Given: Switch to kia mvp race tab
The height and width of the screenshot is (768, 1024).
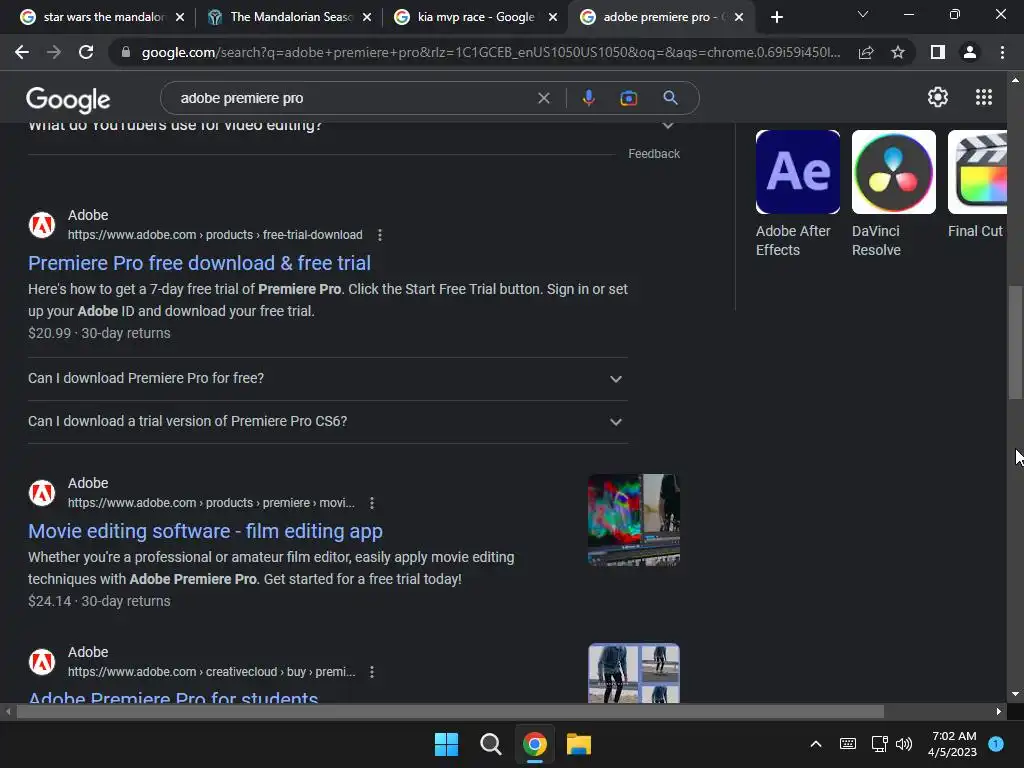Looking at the screenshot, I should click(x=476, y=17).
